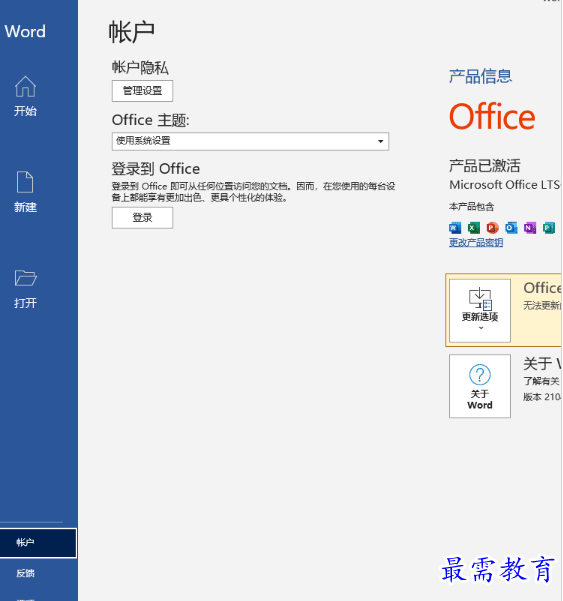This screenshot has width=563, height=601.
Task: Click the Outlook product icon
Action: [x=511, y=228]
